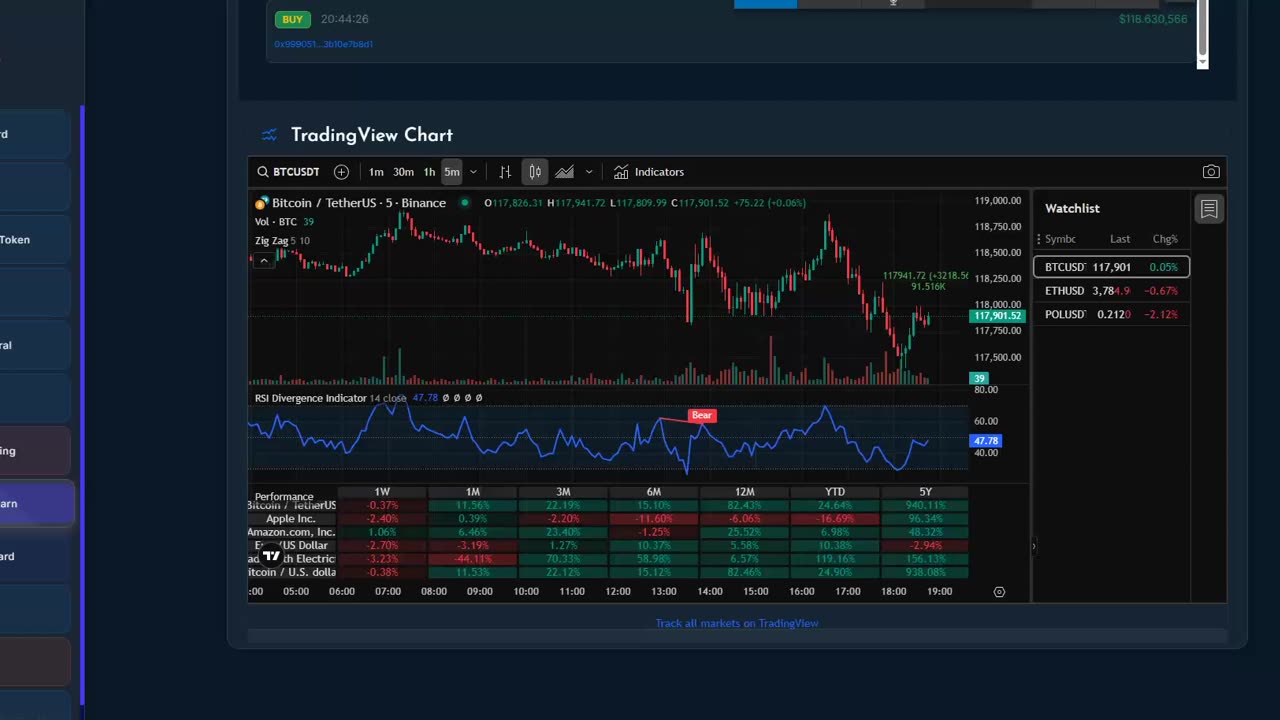Toggle the Watchlist panel icon
1280x720 pixels.
click(x=1209, y=209)
